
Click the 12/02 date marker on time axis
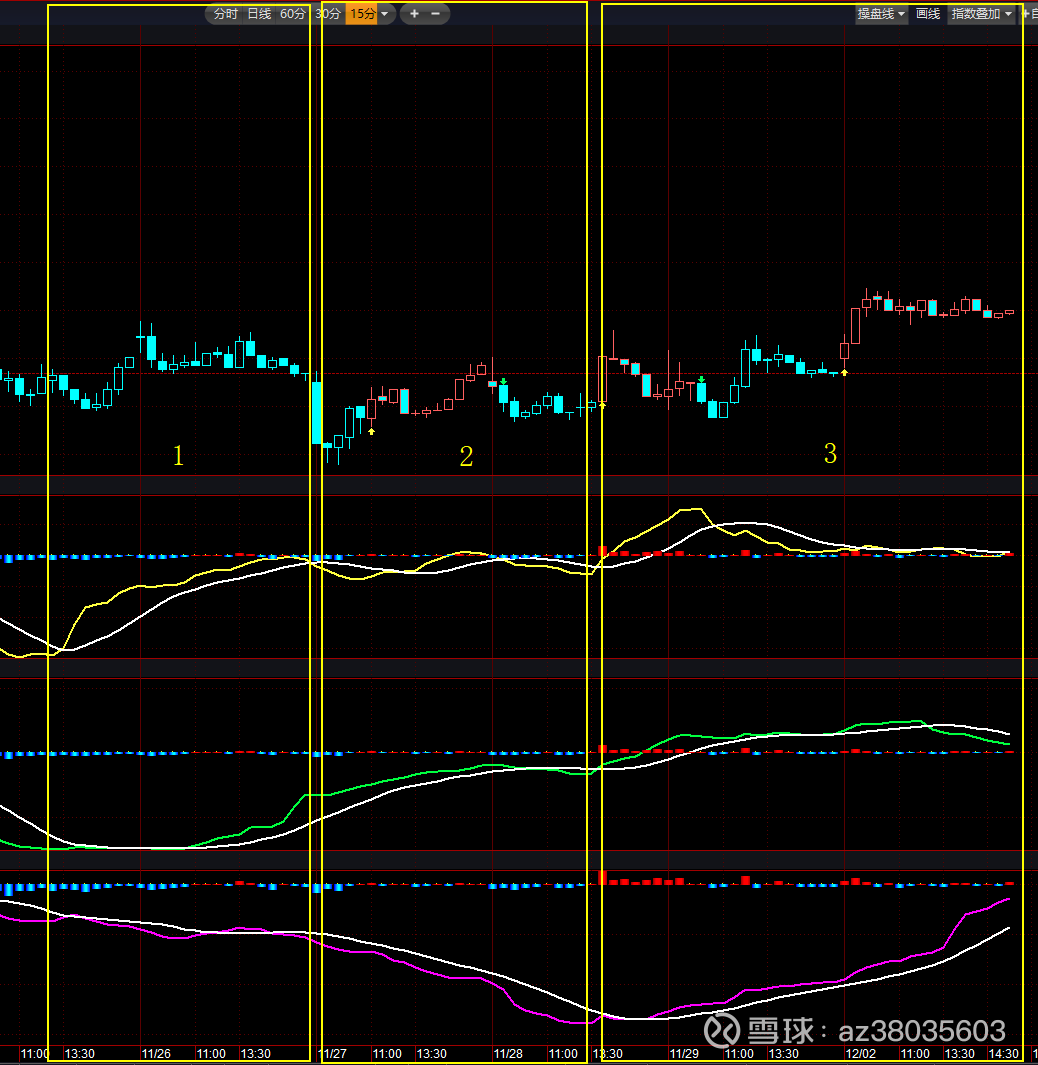click(x=860, y=1054)
